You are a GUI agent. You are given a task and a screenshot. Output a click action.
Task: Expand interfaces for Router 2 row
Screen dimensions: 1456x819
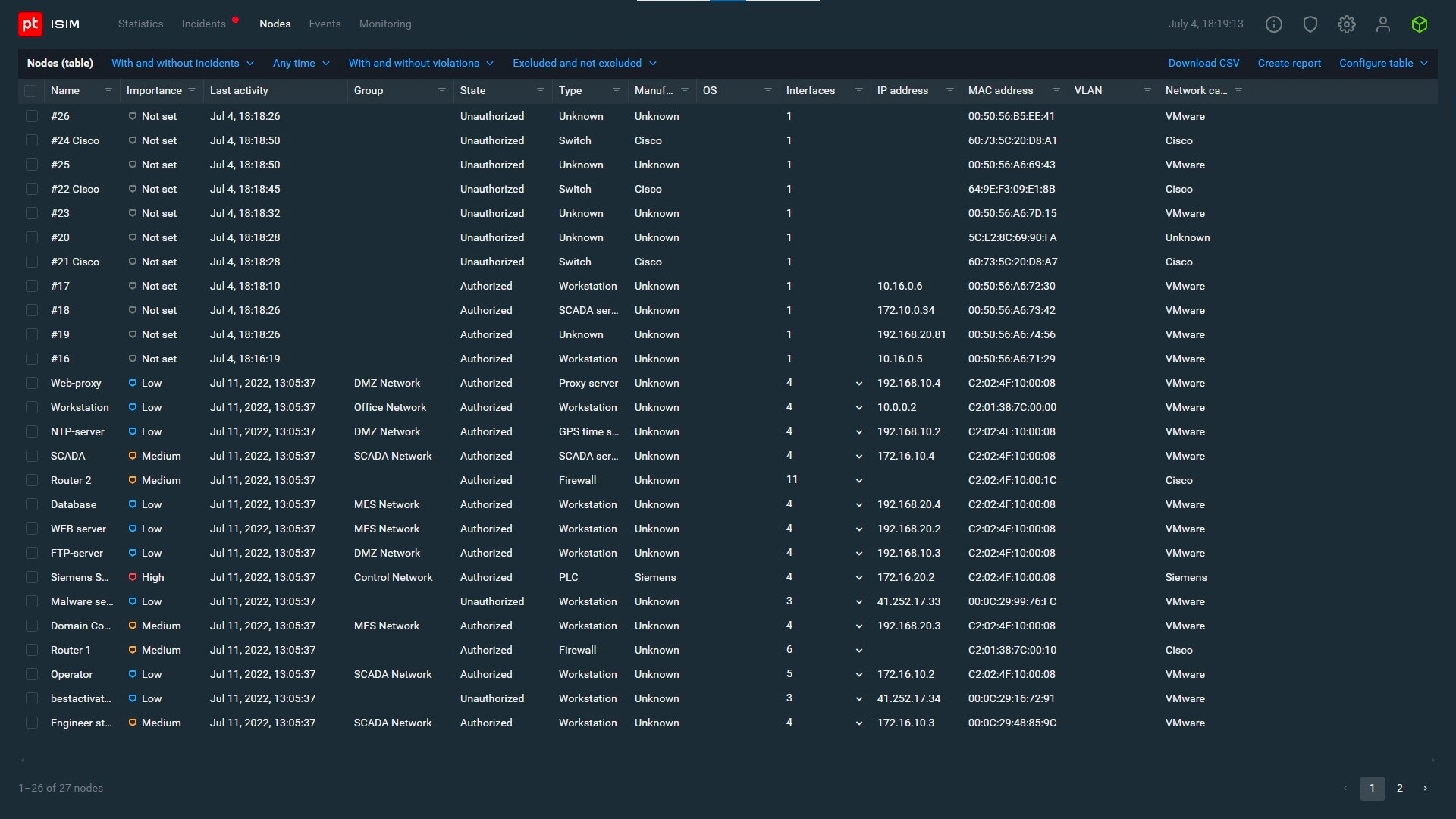(x=859, y=481)
